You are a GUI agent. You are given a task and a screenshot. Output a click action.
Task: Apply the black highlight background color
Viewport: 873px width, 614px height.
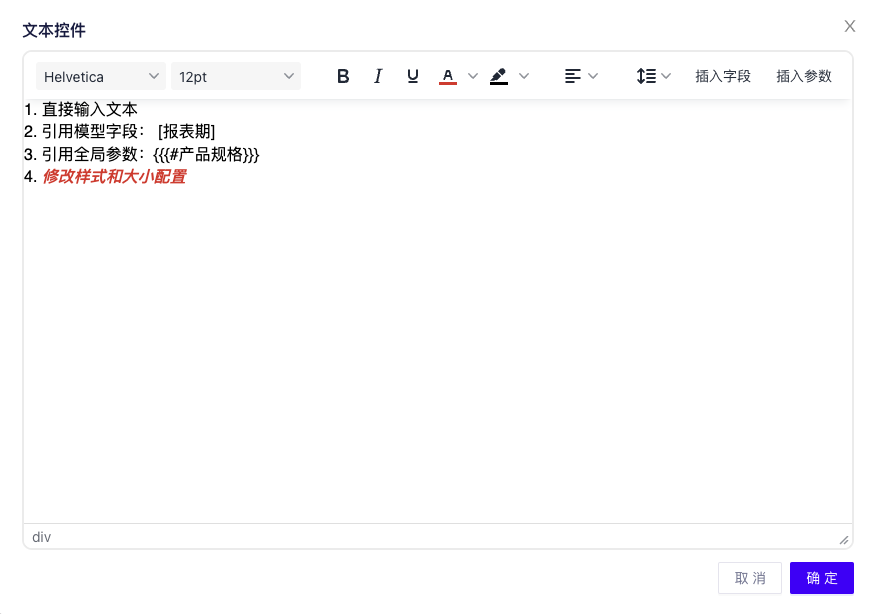coord(499,76)
